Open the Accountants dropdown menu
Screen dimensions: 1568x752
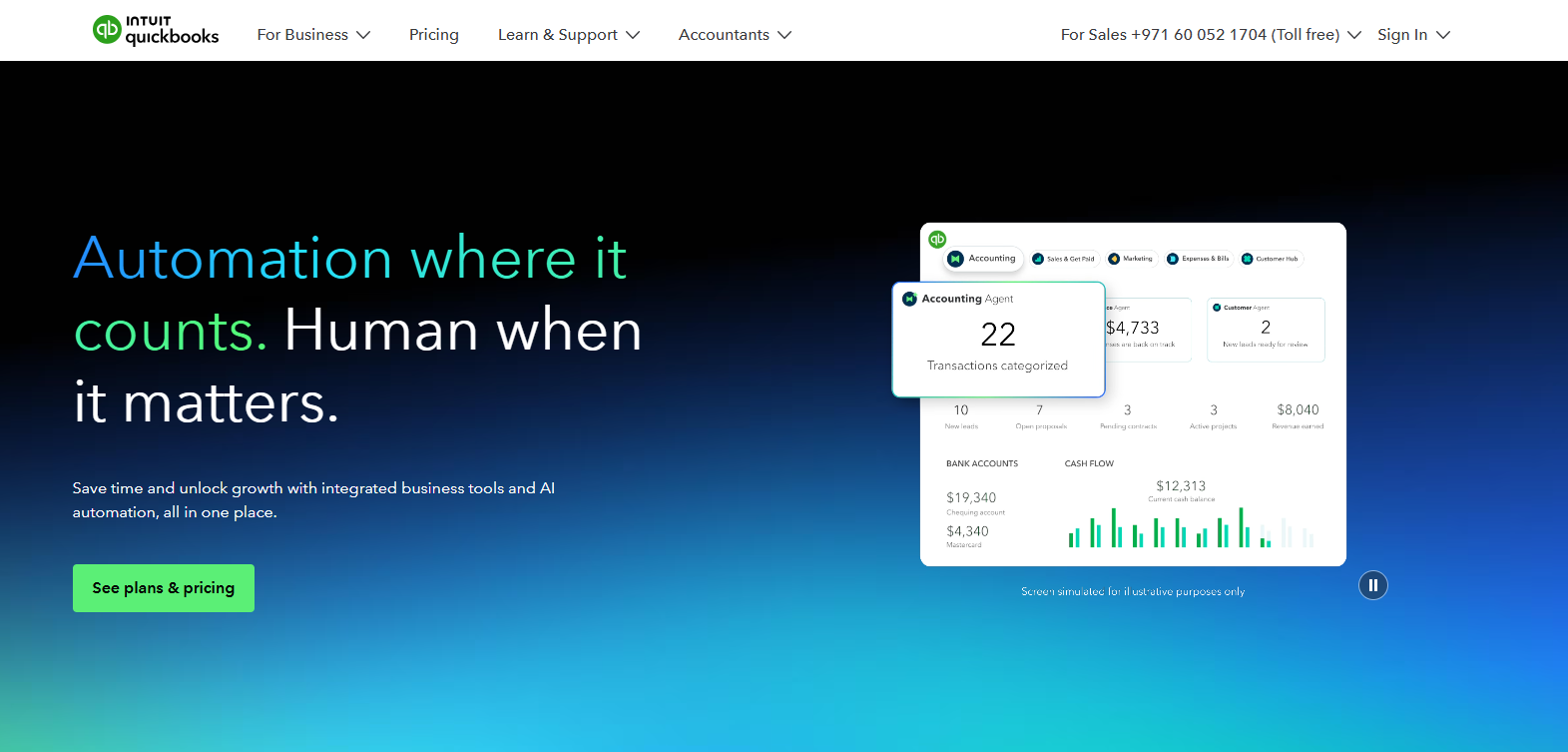click(735, 35)
